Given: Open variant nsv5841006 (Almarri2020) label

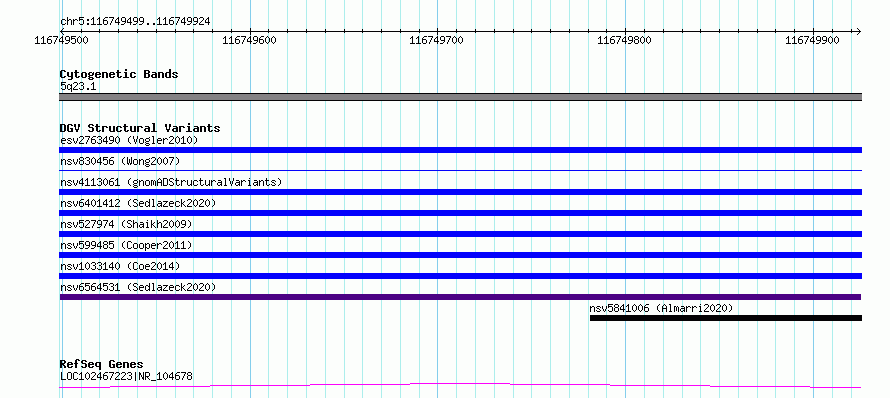Looking at the screenshot, I should (661, 308).
